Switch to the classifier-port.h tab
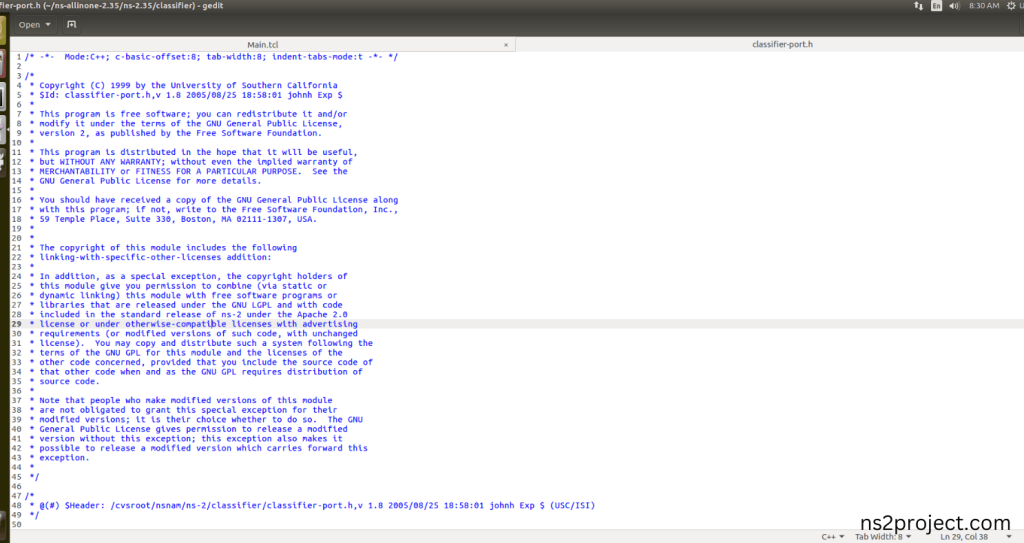 pyautogui.click(x=782, y=44)
